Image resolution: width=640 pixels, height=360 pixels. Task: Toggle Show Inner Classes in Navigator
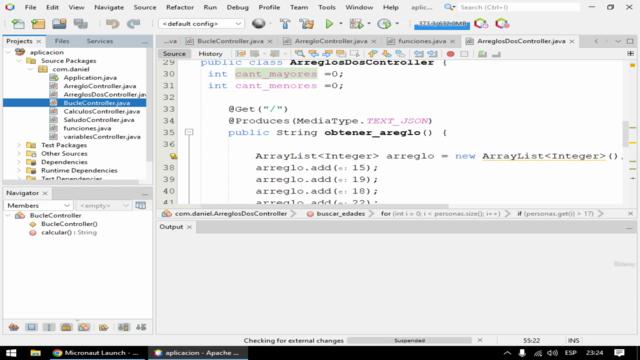[x=84, y=327]
